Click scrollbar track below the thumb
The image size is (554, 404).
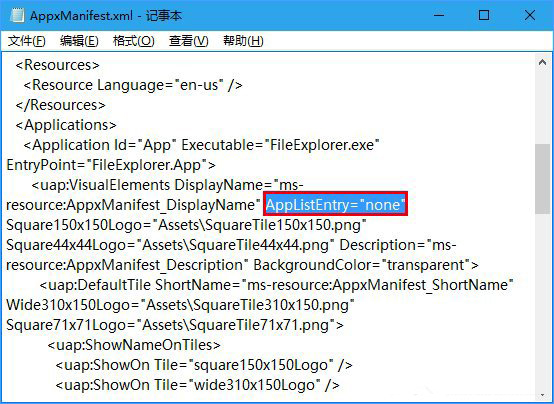click(x=542, y=300)
